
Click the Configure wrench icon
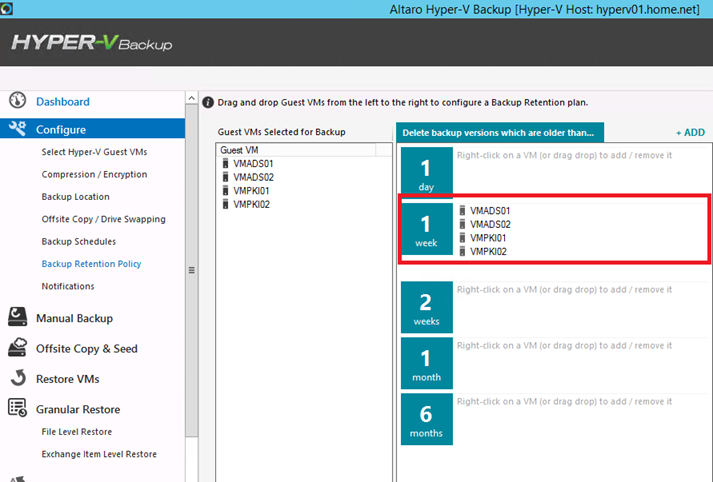pyautogui.click(x=18, y=129)
